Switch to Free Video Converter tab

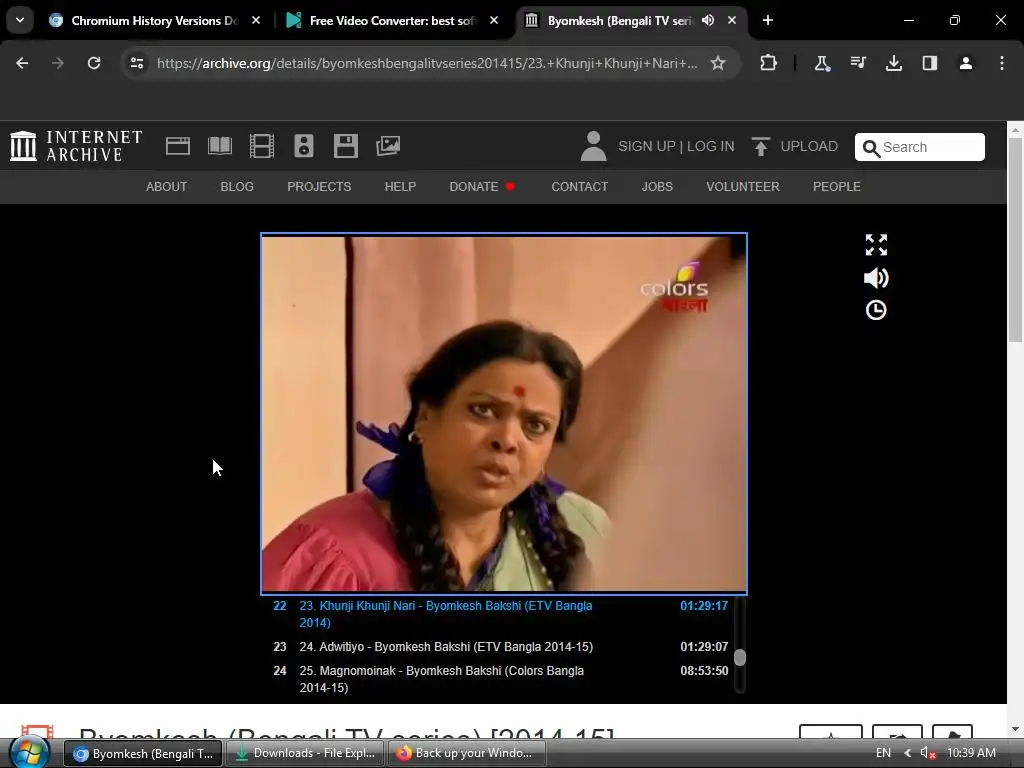tap(392, 21)
